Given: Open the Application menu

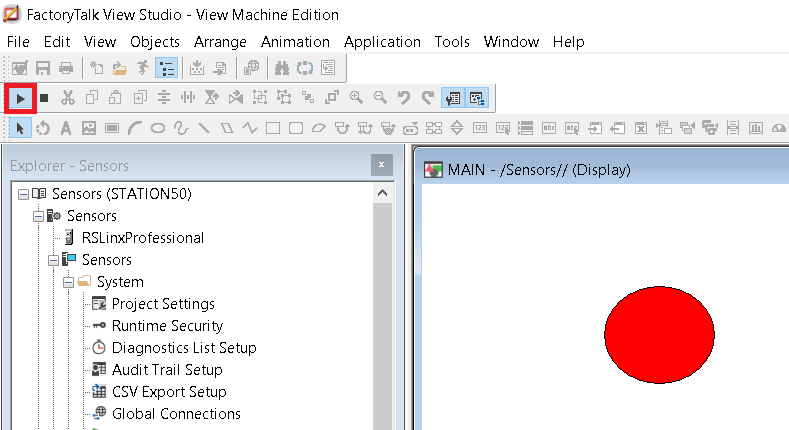Looking at the screenshot, I should [382, 42].
